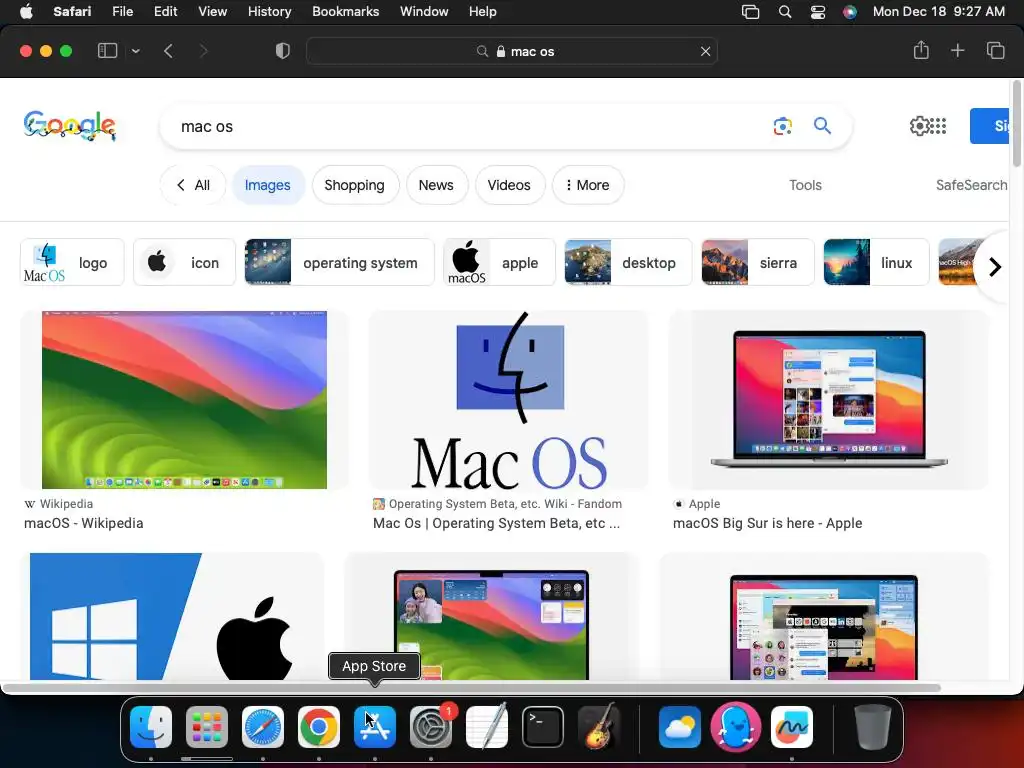Choose the linux suggestion chip
The image size is (1024, 768).
coord(876,262)
